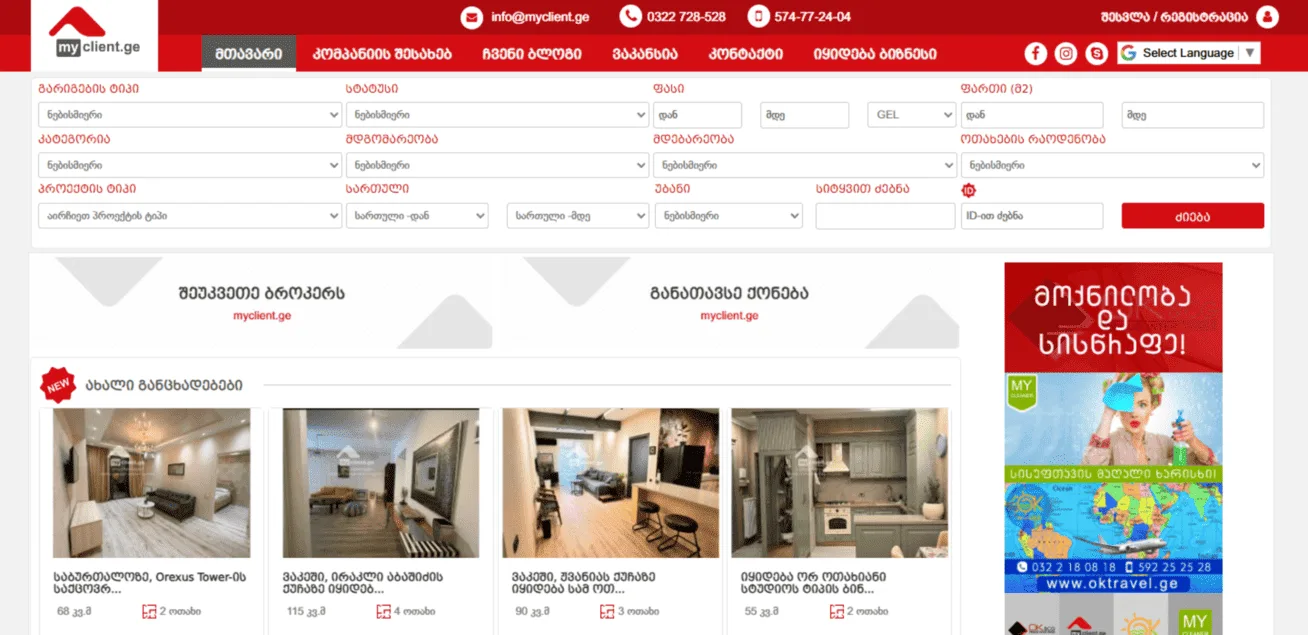Click the red ID badge icon above ID search

[x=968, y=190]
